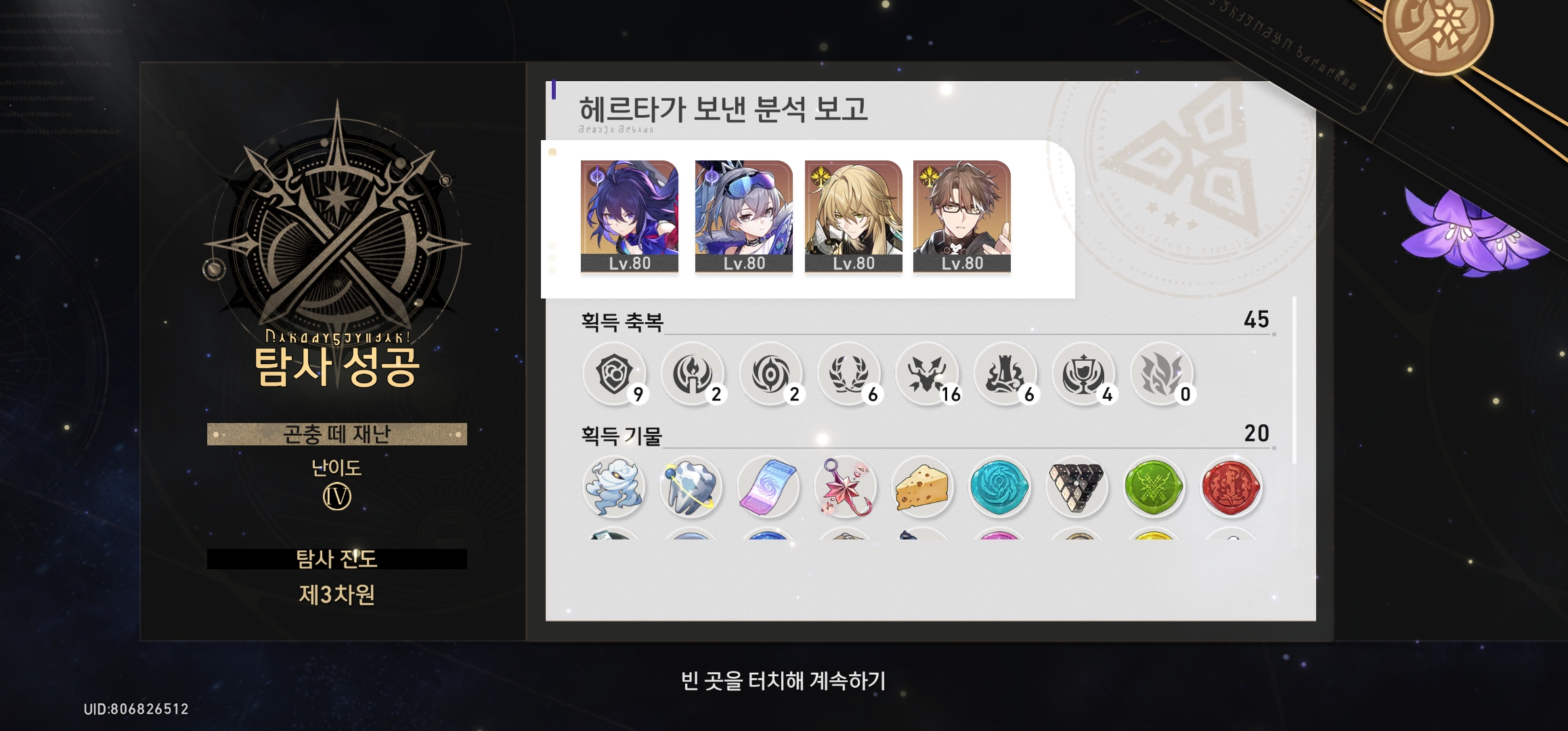The image size is (1568, 731).
Task: Tap the cheese curio
Action: click(923, 487)
